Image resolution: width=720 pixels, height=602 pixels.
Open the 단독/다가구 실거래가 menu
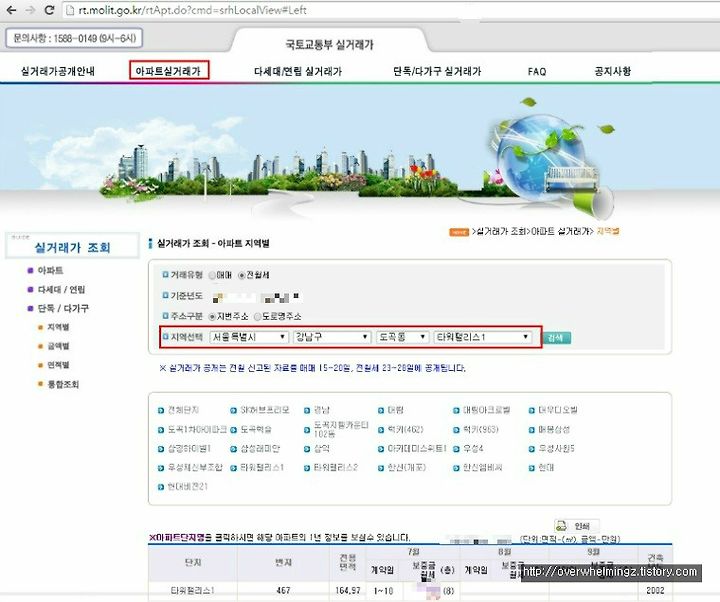point(437,71)
